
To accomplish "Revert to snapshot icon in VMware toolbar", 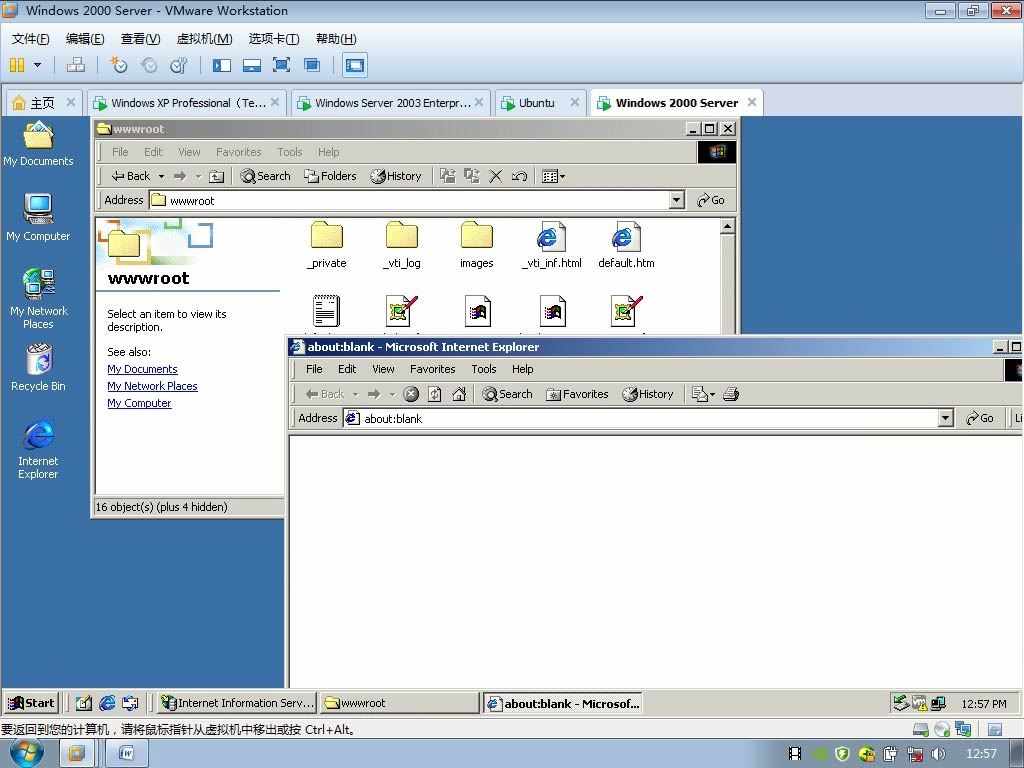I will (149, 65).
